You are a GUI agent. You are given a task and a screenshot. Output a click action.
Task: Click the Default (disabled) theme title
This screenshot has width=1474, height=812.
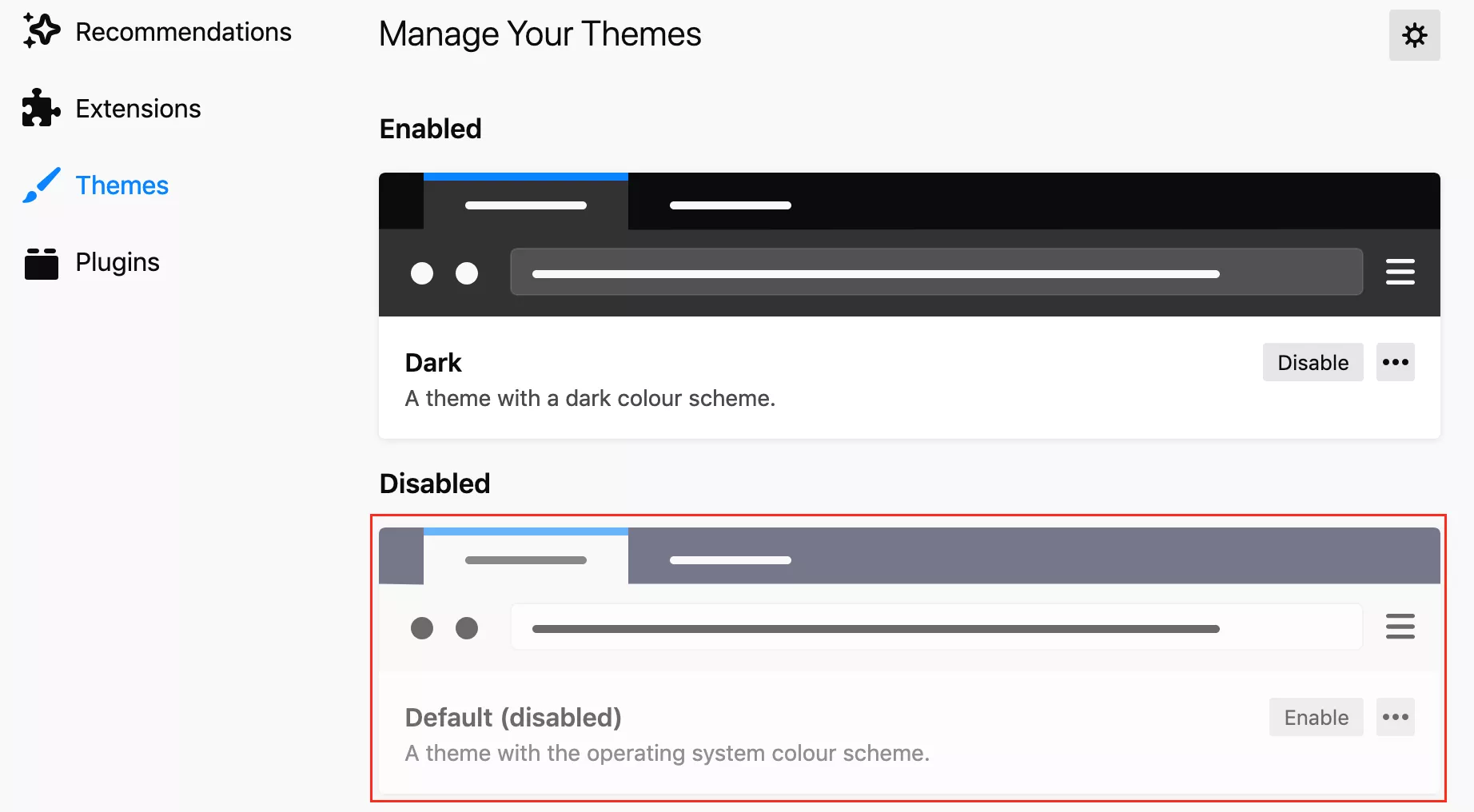coord(512,717)
